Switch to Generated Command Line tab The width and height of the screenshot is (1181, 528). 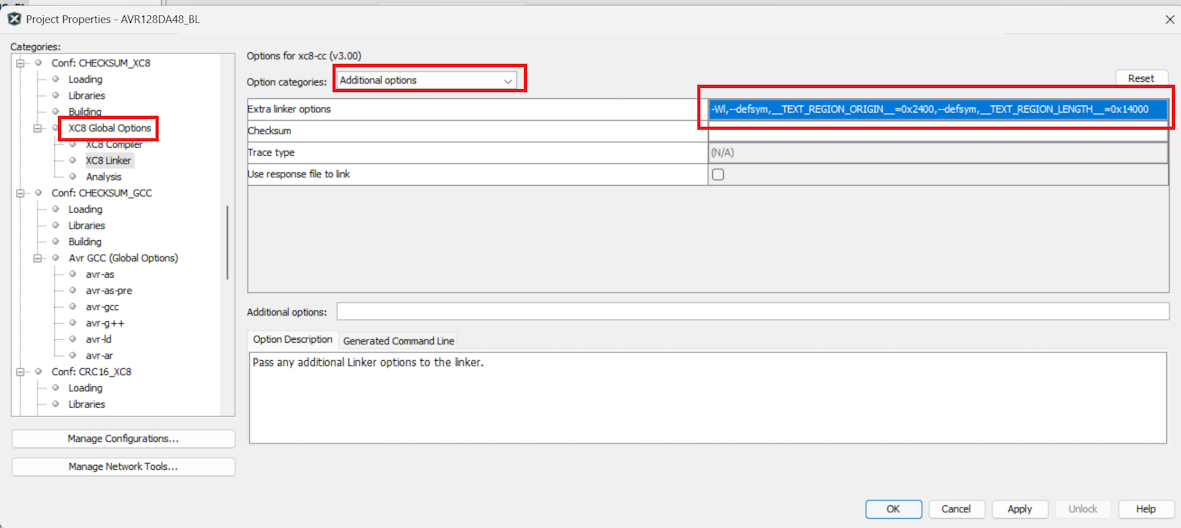click(398, 341)
